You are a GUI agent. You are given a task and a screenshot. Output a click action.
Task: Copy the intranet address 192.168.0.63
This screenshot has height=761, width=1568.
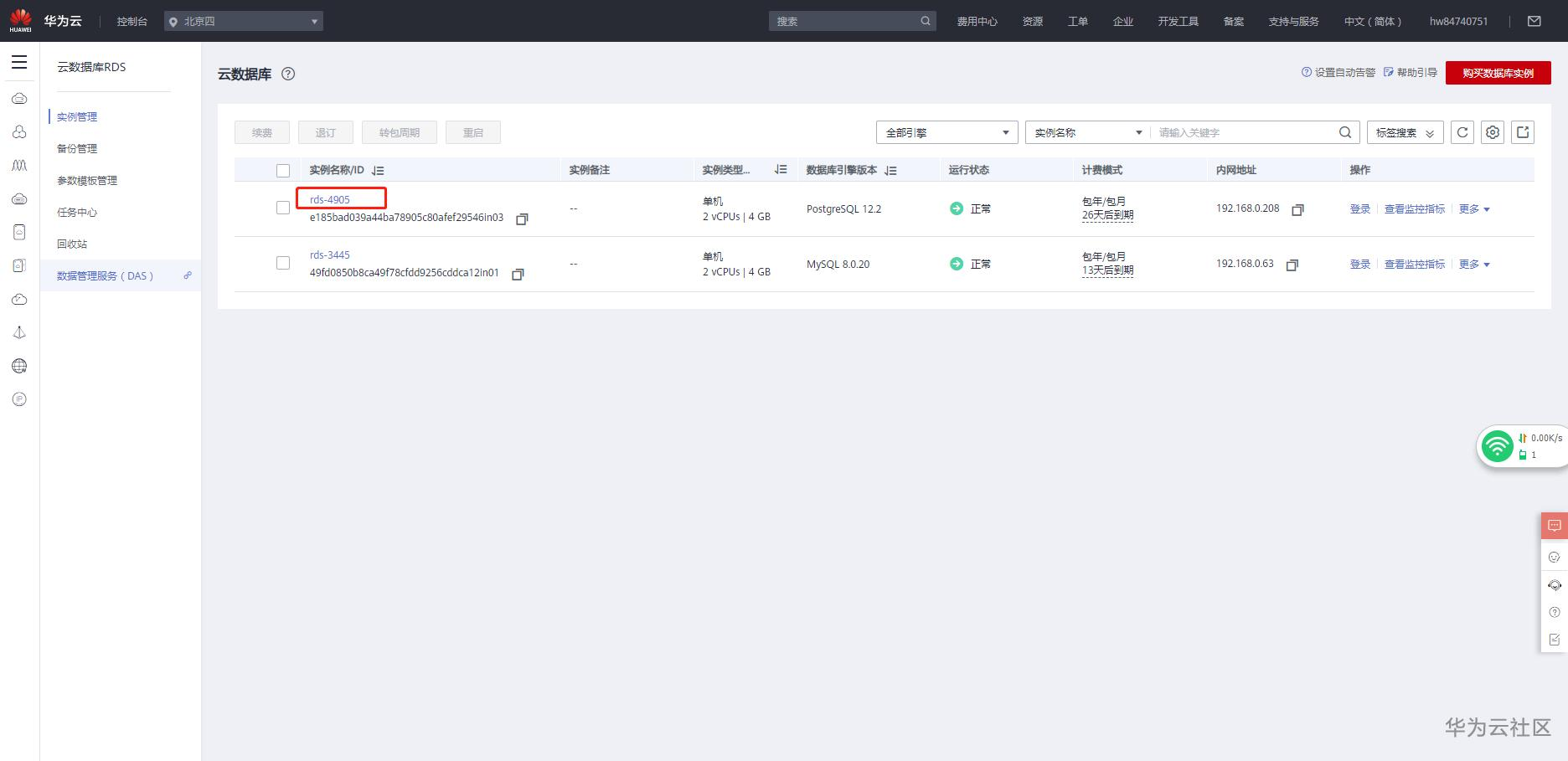click(x=1292, y=265)
